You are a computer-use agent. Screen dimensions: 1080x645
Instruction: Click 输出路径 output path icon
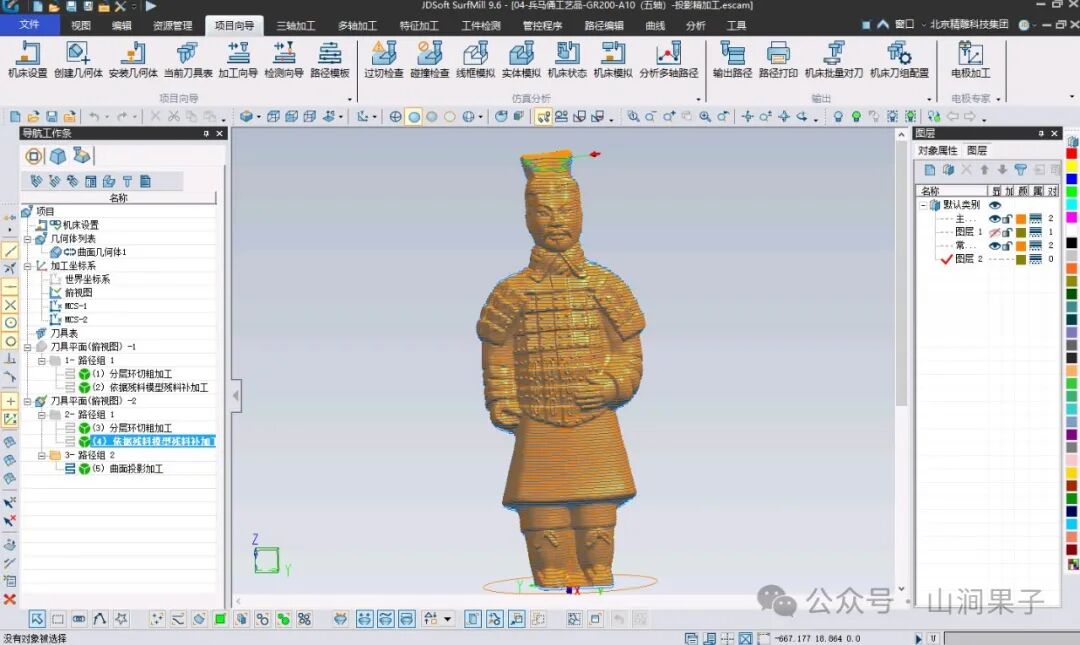coord(732,59)
